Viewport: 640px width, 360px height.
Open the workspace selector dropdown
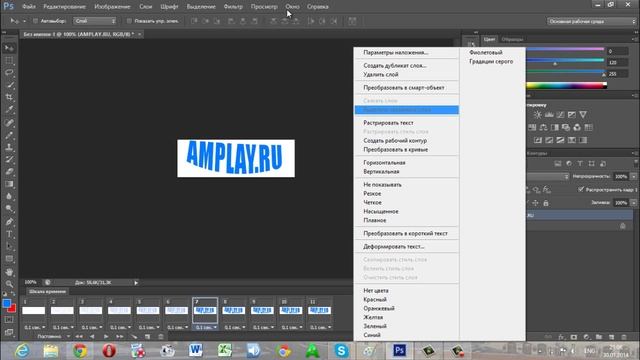[x=591, y=21]
